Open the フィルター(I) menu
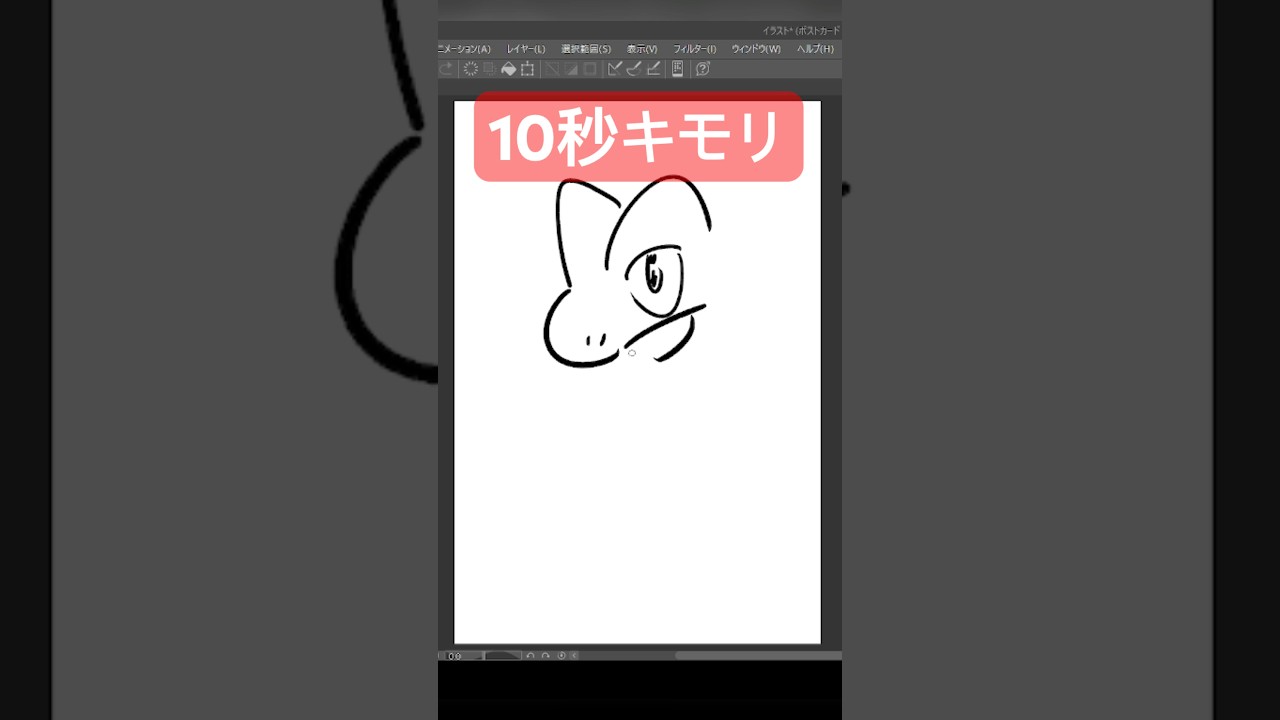Screen dimensions: 1280x720 [x=697, y=48]
